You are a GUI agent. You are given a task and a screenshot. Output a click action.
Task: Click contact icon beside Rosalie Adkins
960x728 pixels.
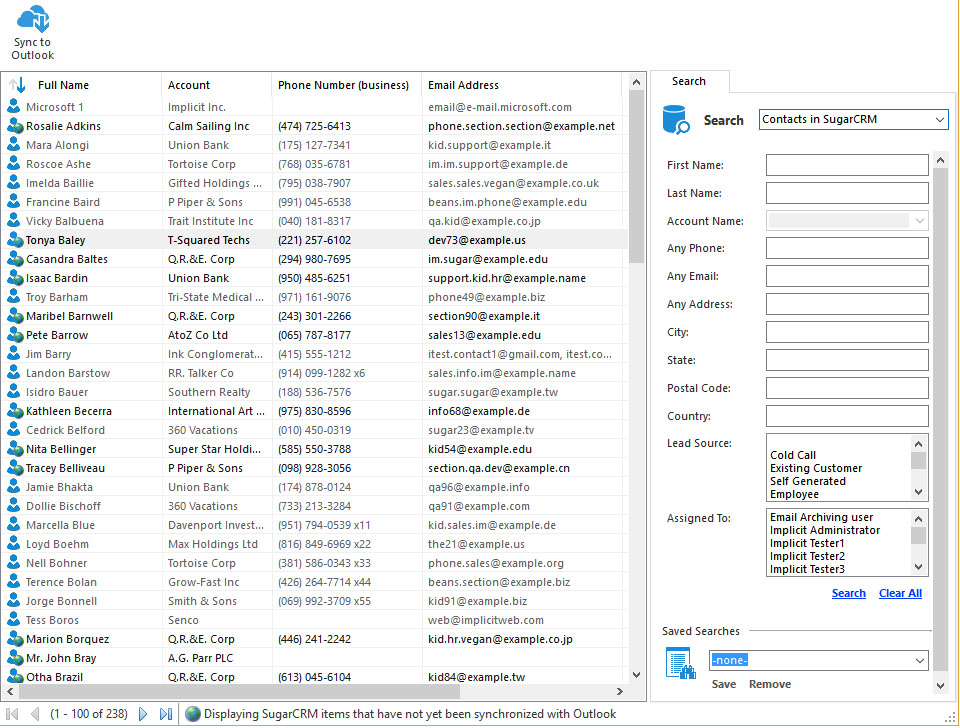coord(14,126)
